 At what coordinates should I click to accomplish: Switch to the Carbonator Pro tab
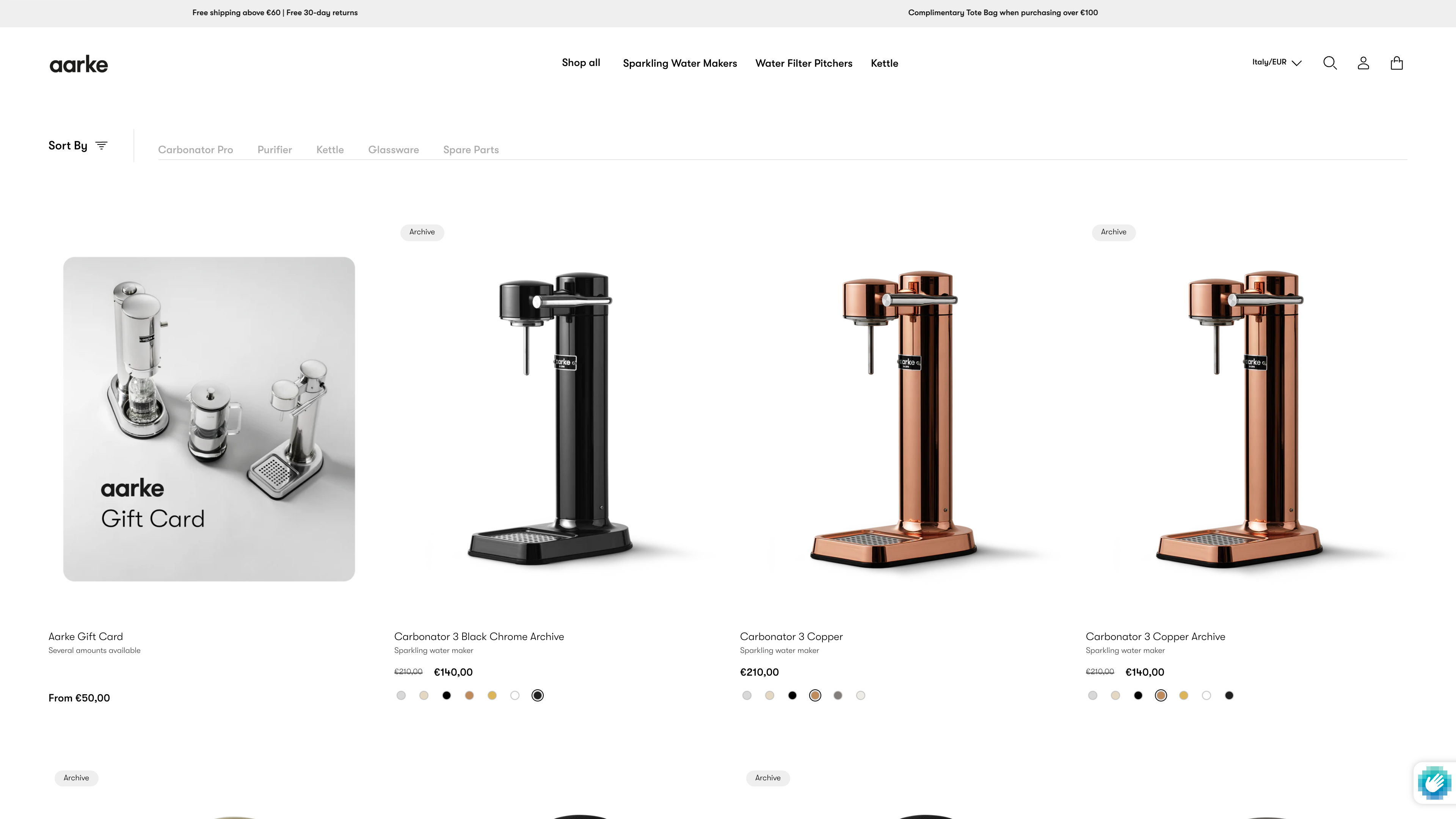click(196, 150)
